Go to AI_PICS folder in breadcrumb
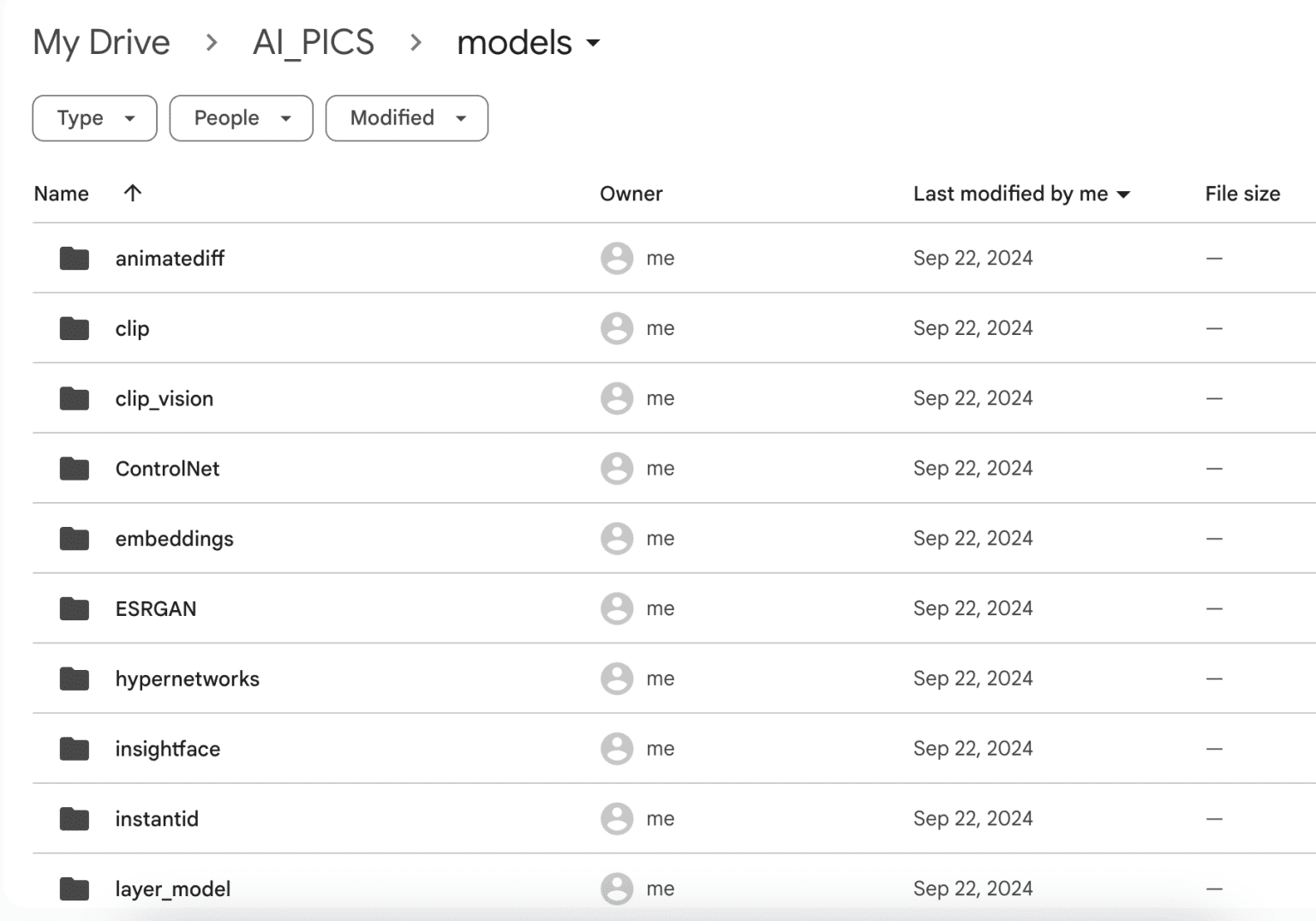Image resolution: width=1316 pixels, height=921 pixels. 313,43
